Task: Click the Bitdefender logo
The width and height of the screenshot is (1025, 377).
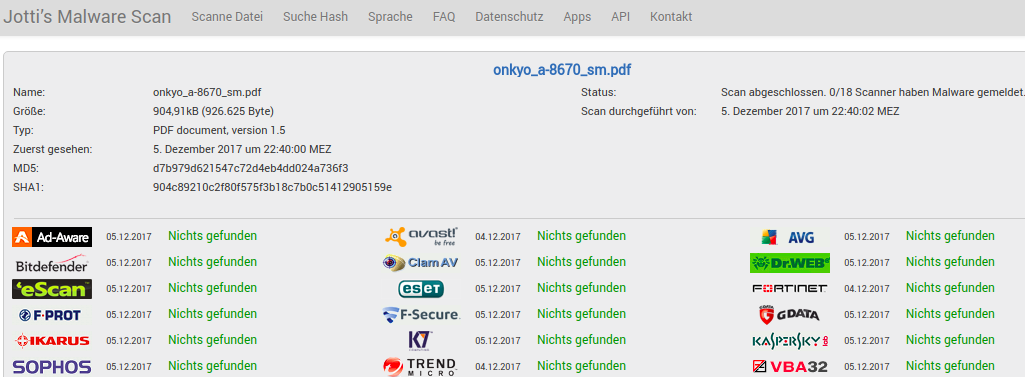Action: pyautogui.click(x=52, y=263)
